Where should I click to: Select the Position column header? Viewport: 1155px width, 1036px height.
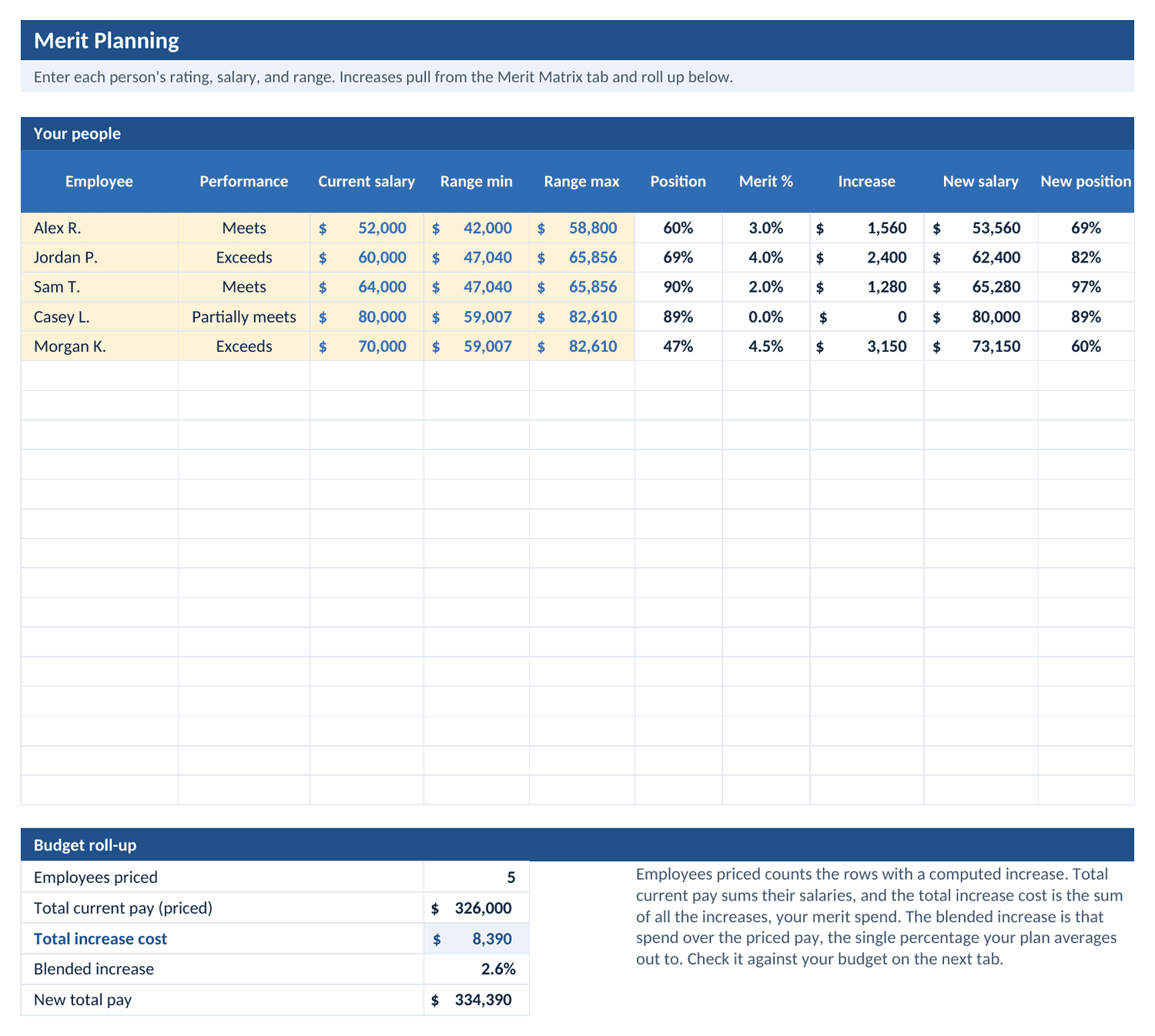point(678,182)
